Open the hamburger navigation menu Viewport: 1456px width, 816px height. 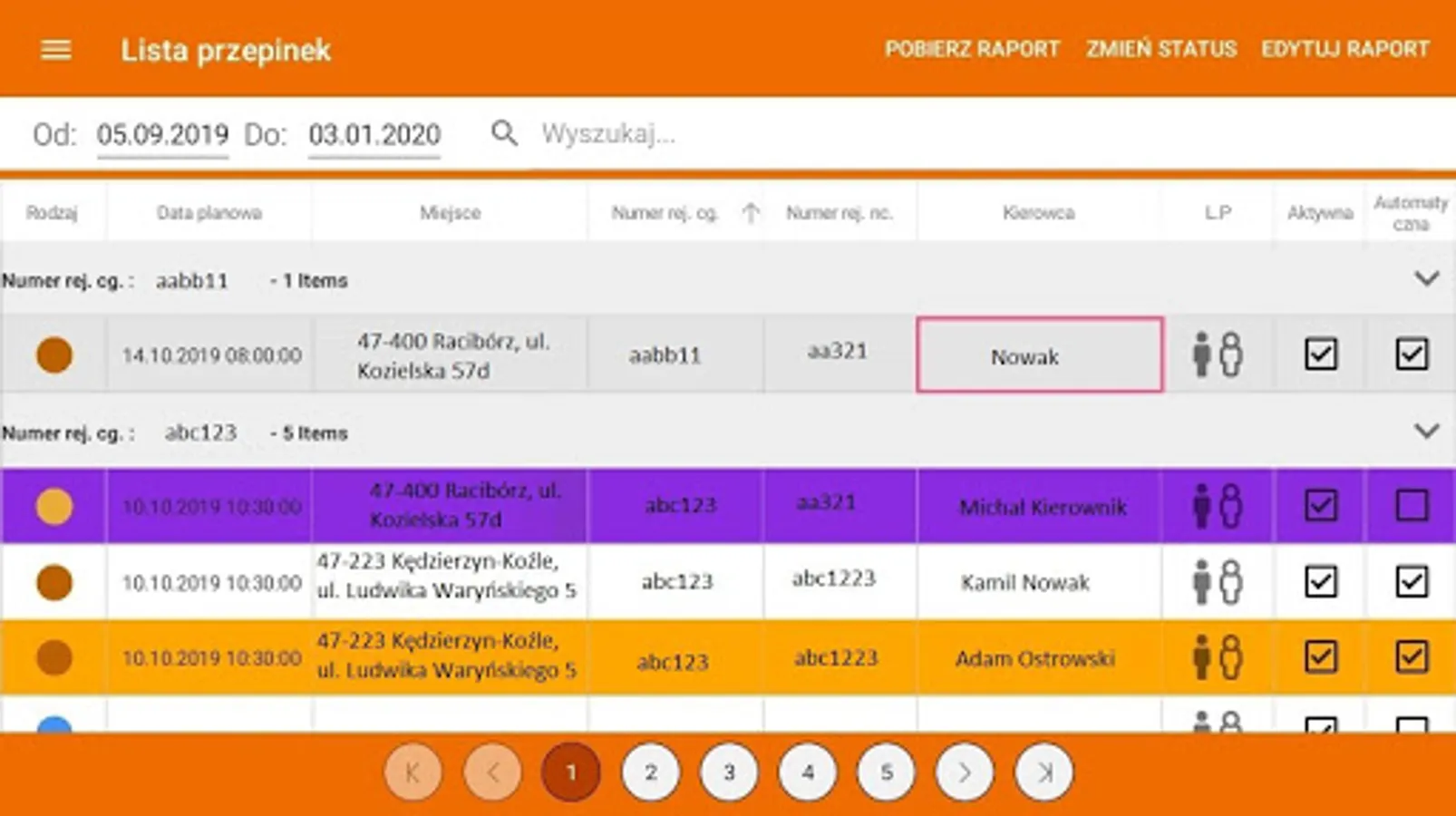click(x=56, y=50)
